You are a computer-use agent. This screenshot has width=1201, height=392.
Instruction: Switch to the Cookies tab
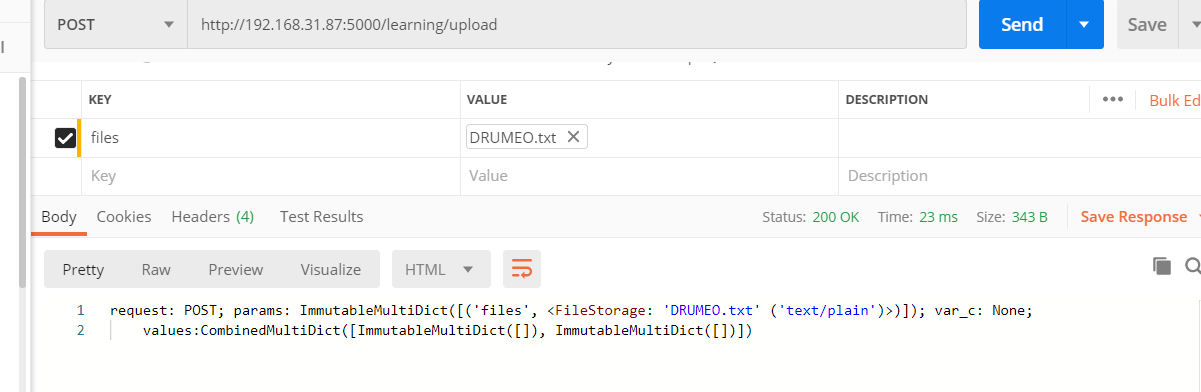point(124,216)
